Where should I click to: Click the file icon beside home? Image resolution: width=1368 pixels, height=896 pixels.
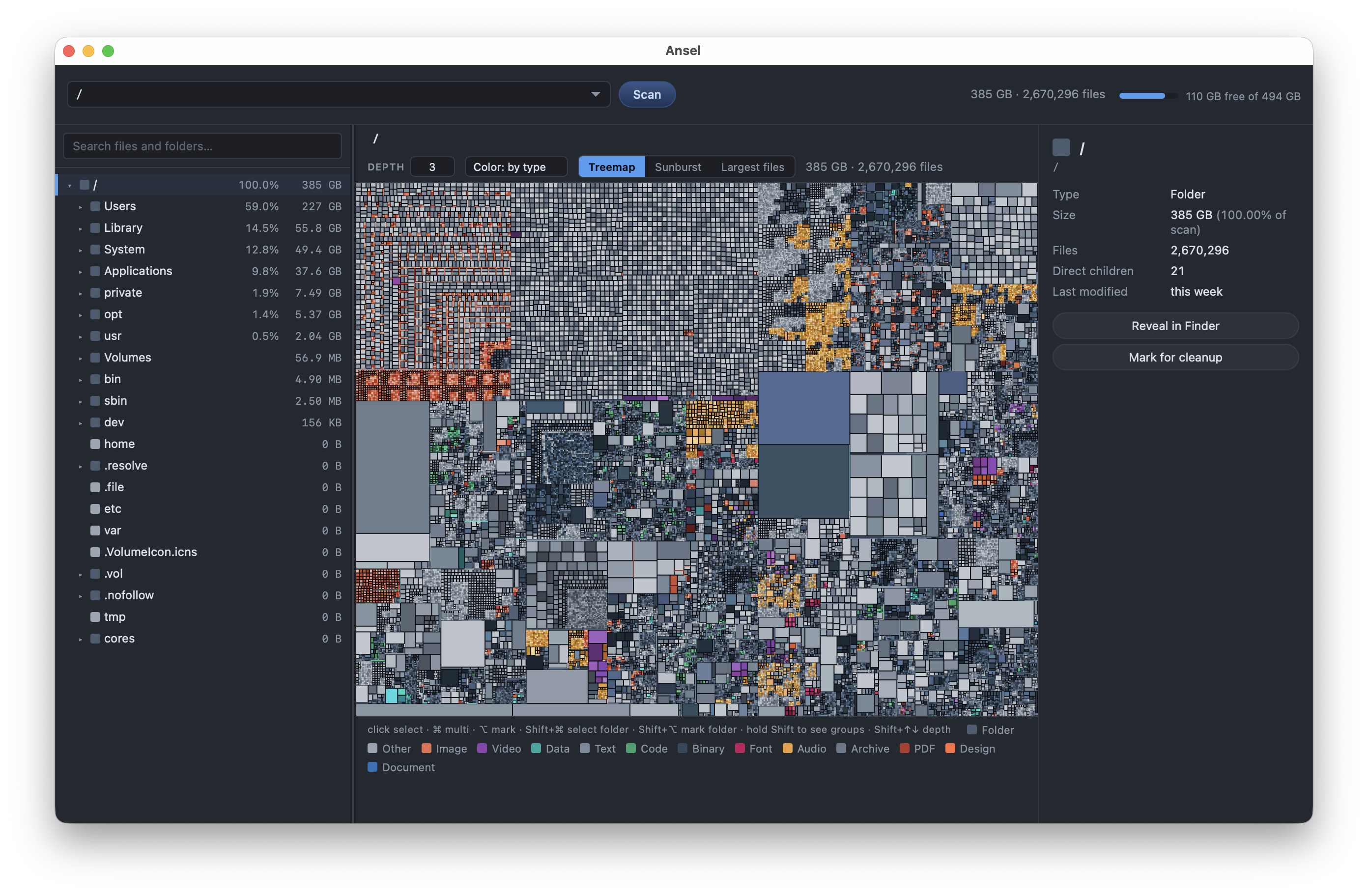tap(95, 444)
